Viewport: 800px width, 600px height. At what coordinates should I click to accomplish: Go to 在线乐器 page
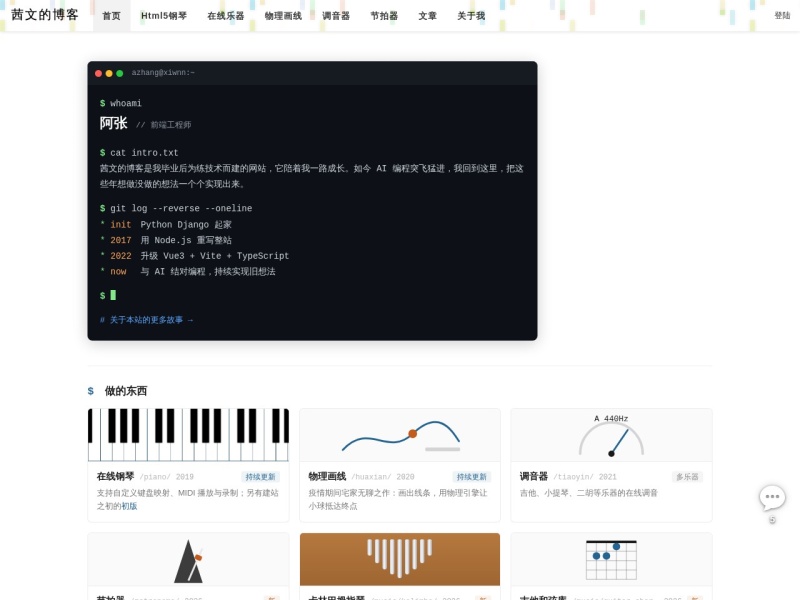[x=226, y=16]
